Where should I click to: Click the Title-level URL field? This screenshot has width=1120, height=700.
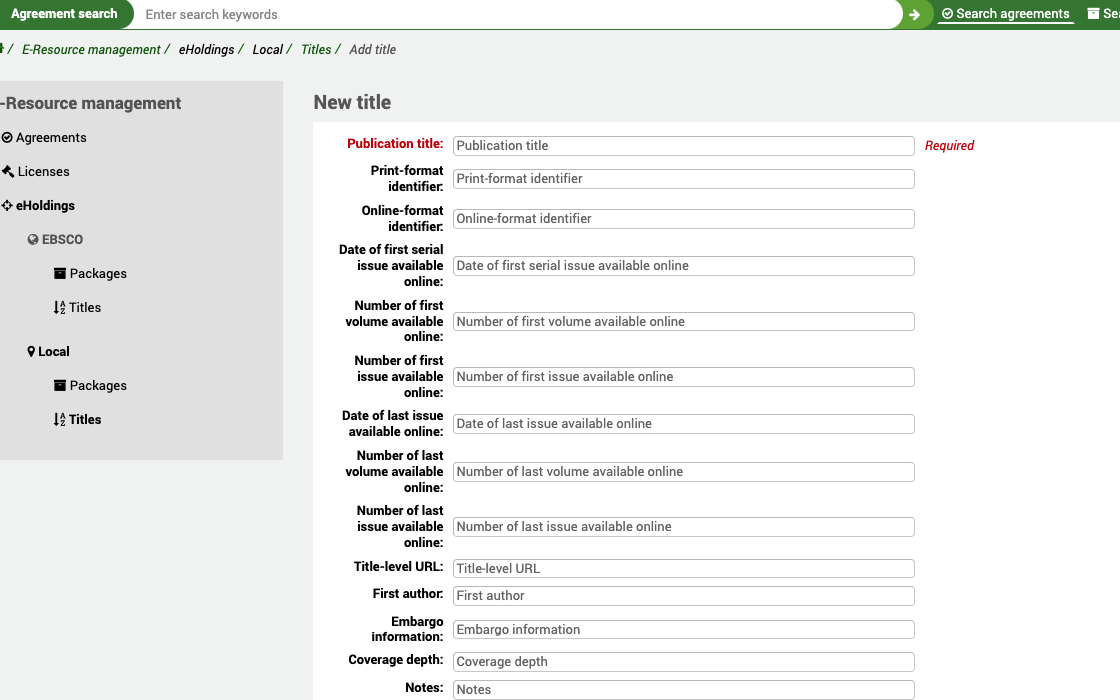[683, 569]
